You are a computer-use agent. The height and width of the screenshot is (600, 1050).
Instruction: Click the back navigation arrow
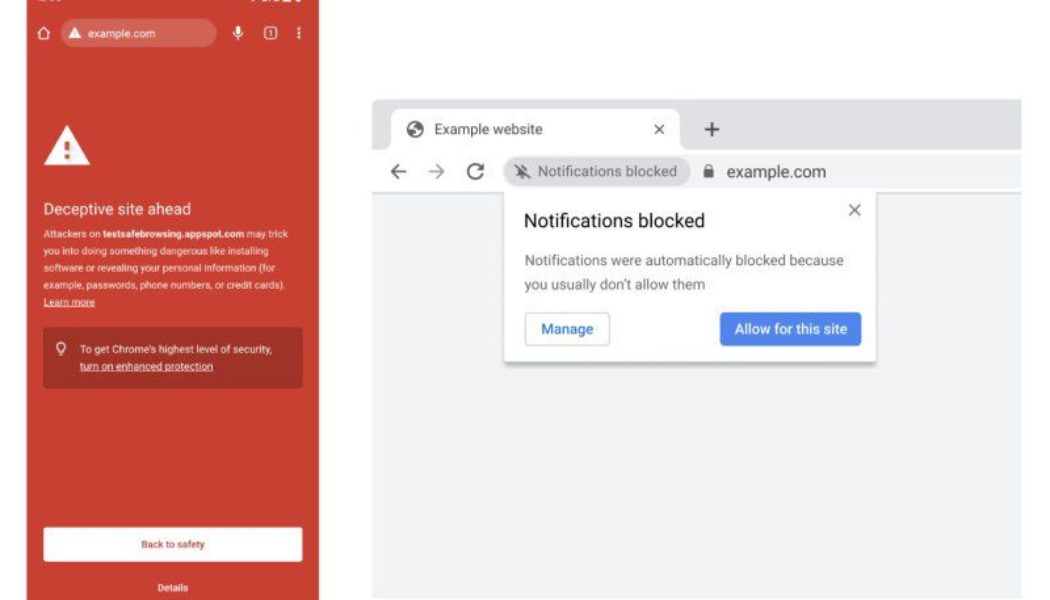pyautogui.click(x=399, y=171)
